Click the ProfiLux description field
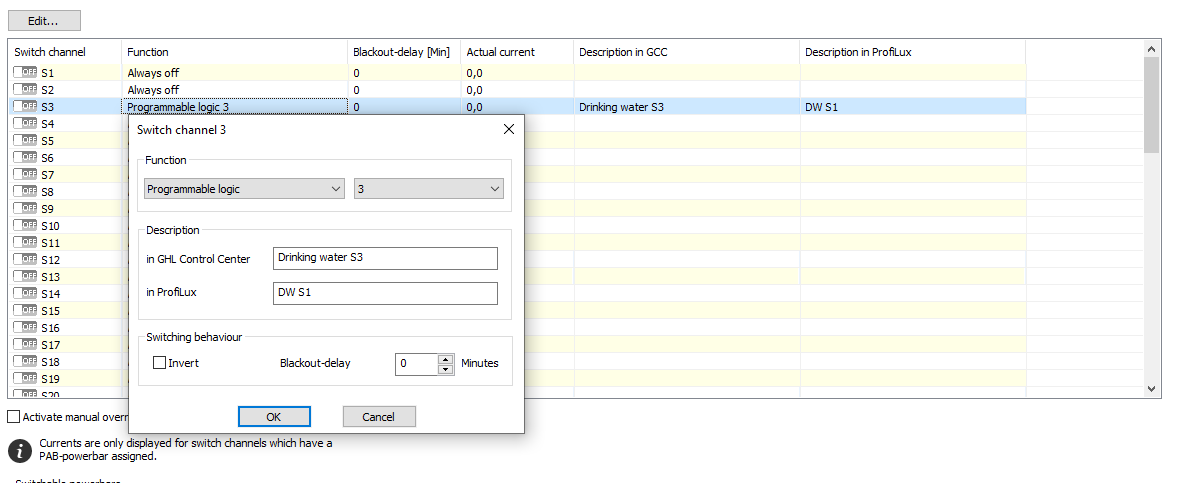This screenshot has width=1192, height=483. click(385, 294)
